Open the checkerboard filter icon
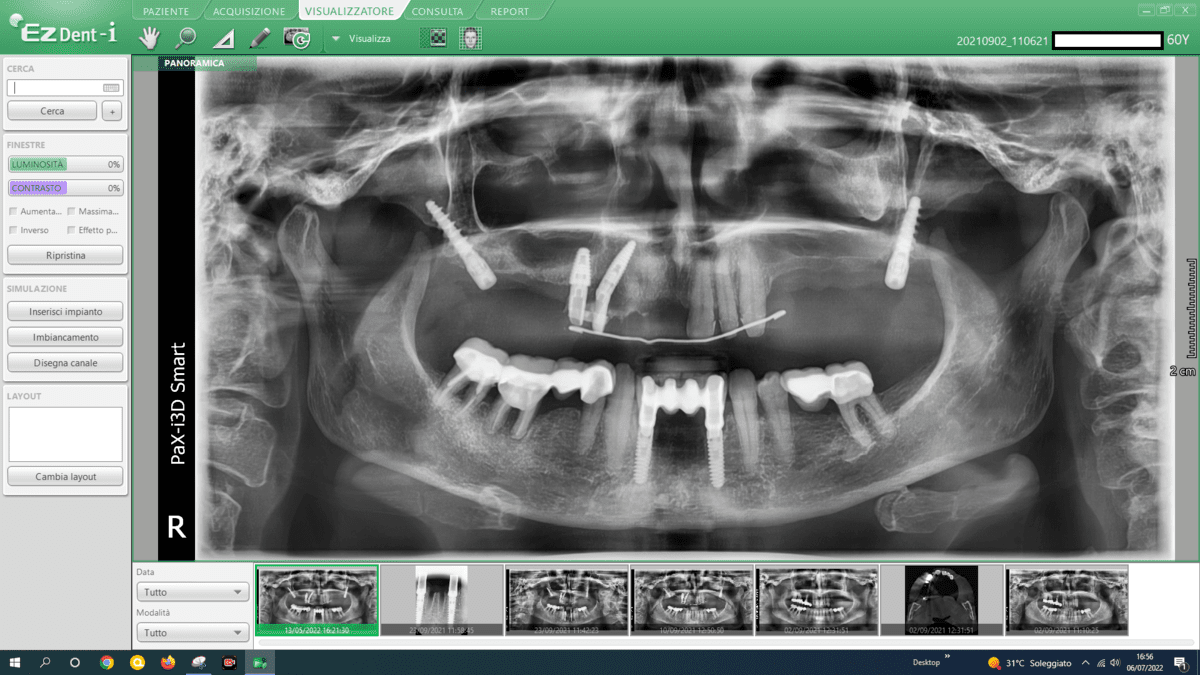 click(x=437, y=38)
